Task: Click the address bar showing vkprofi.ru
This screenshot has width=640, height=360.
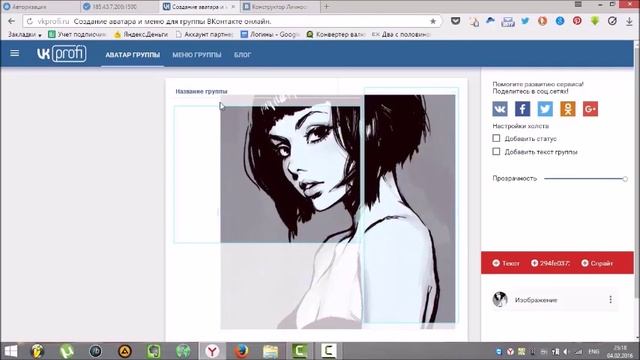Action: [x=231, y=21]
